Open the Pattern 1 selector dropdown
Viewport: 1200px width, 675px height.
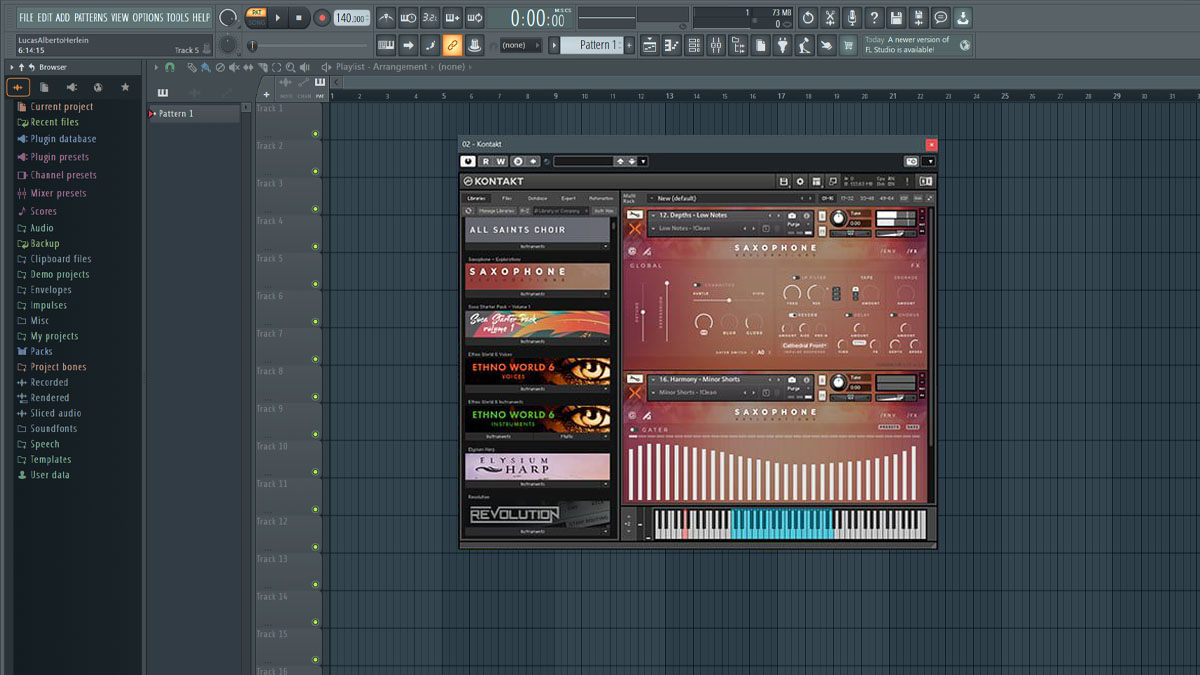[591, 45]
